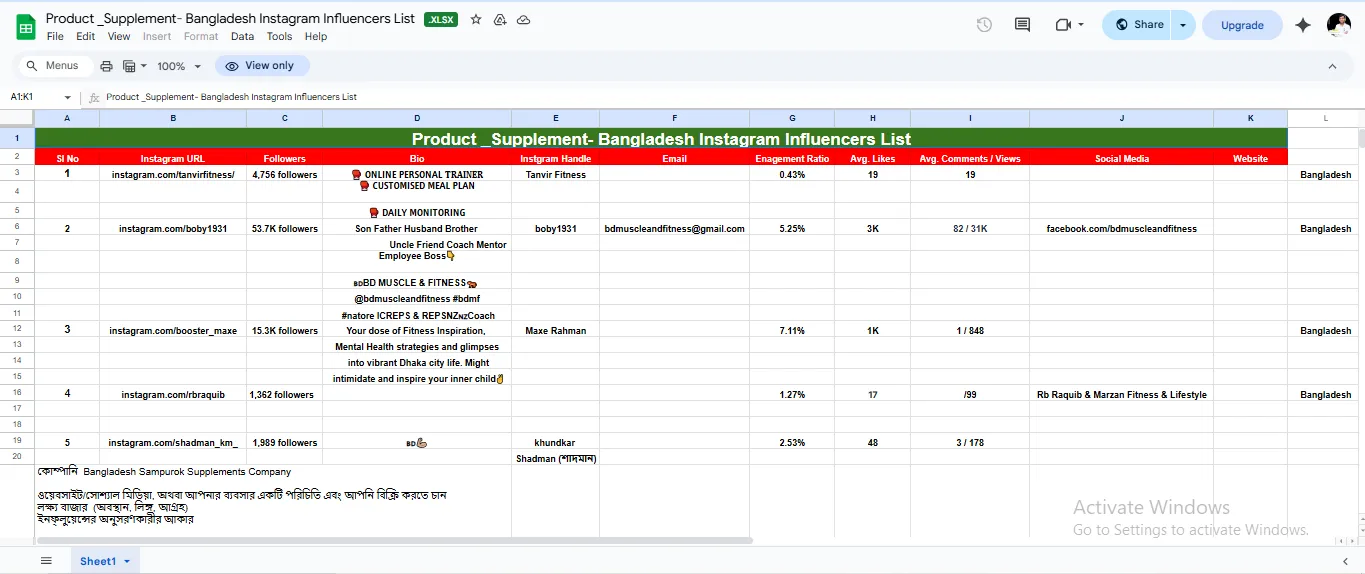The width and height of the screenshot is (1365, 574).
Task: Click the XLSX file format badge
Action: pyautogui.click(x=441, y=20)
